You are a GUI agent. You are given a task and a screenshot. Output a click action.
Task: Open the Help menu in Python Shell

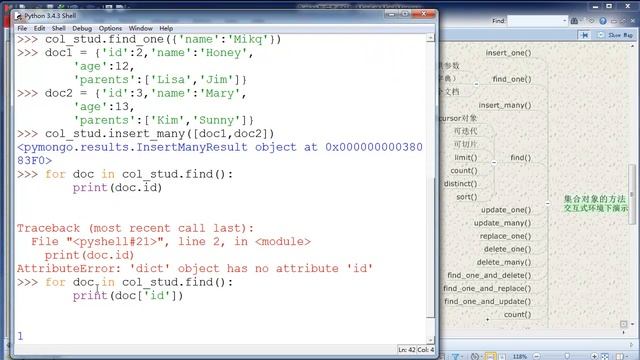[166, 28]
